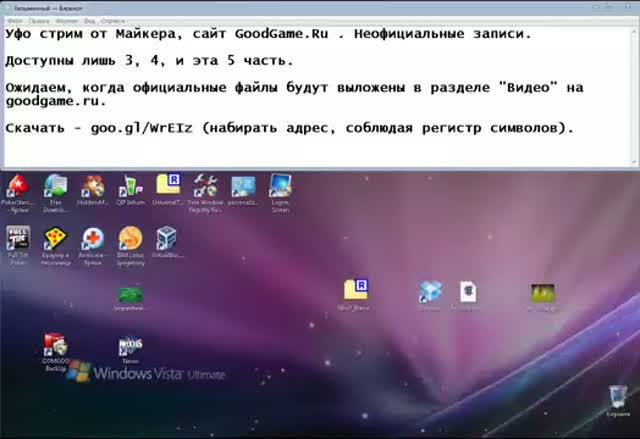The image size is (640, 439).
Task: Open the UniversalT... folder with R badge
Action: [168, 189]
